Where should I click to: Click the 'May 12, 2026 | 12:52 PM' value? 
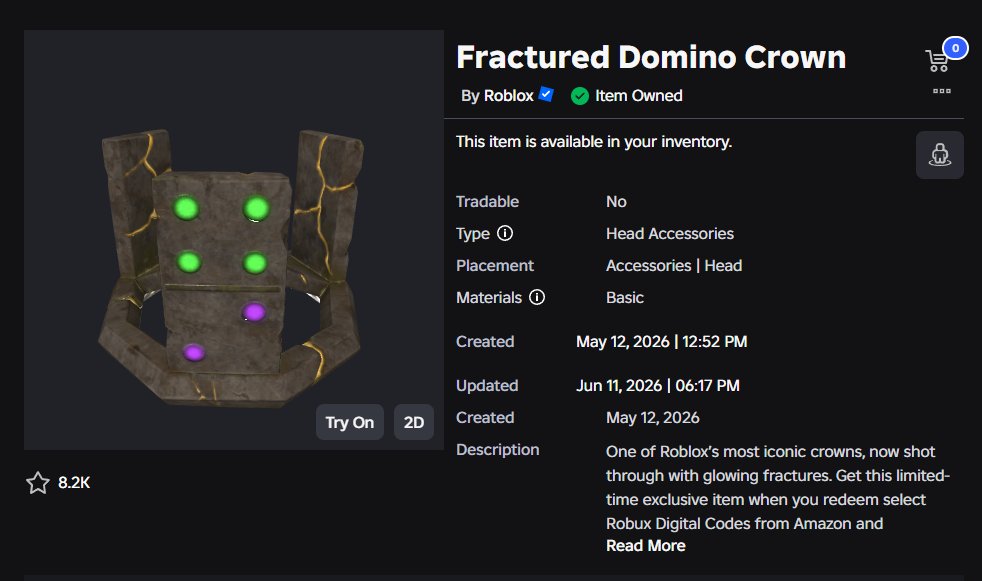(661, 342)
